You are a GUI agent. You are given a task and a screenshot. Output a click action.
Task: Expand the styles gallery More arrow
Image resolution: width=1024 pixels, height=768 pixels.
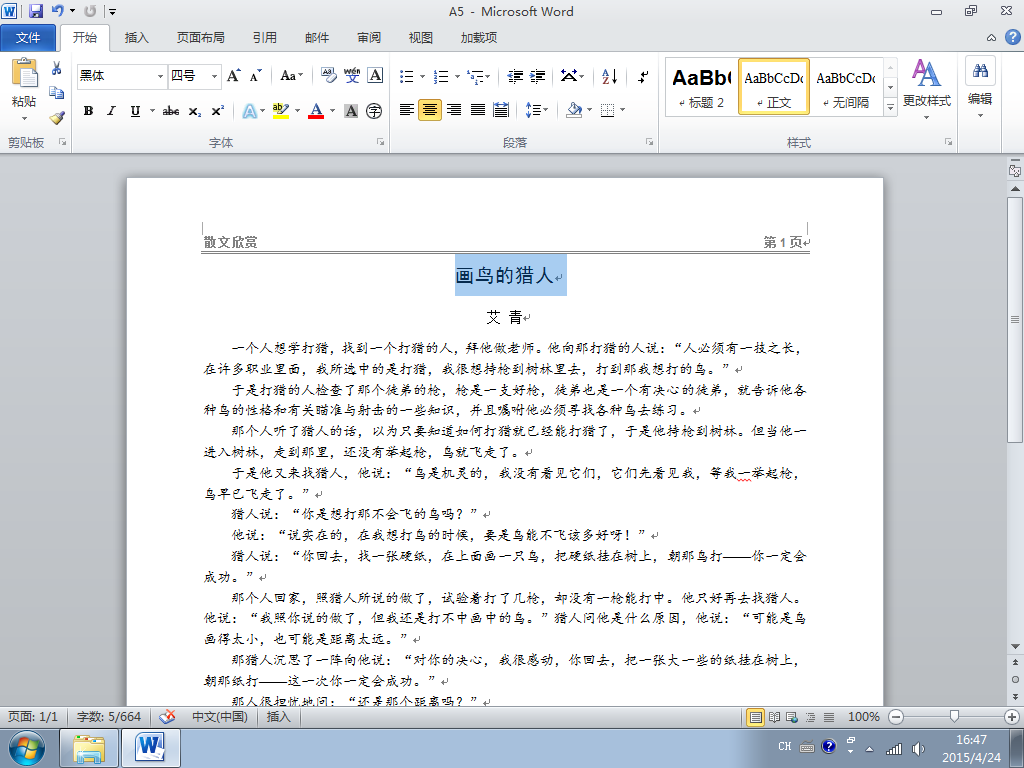tap(890, 108)
